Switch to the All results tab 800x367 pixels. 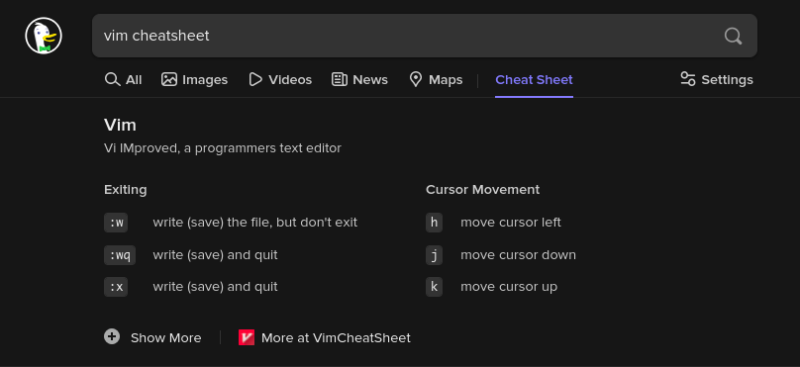pyautogui.click(x=123, y=80)
